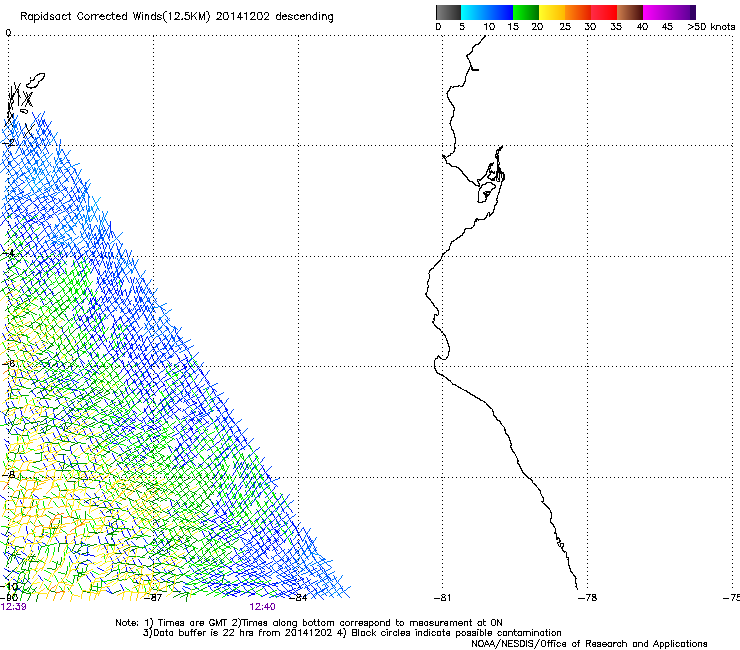The image size is (740, 650).
Task: Click the -78 longitude axis label
Action: click(588, 598)
